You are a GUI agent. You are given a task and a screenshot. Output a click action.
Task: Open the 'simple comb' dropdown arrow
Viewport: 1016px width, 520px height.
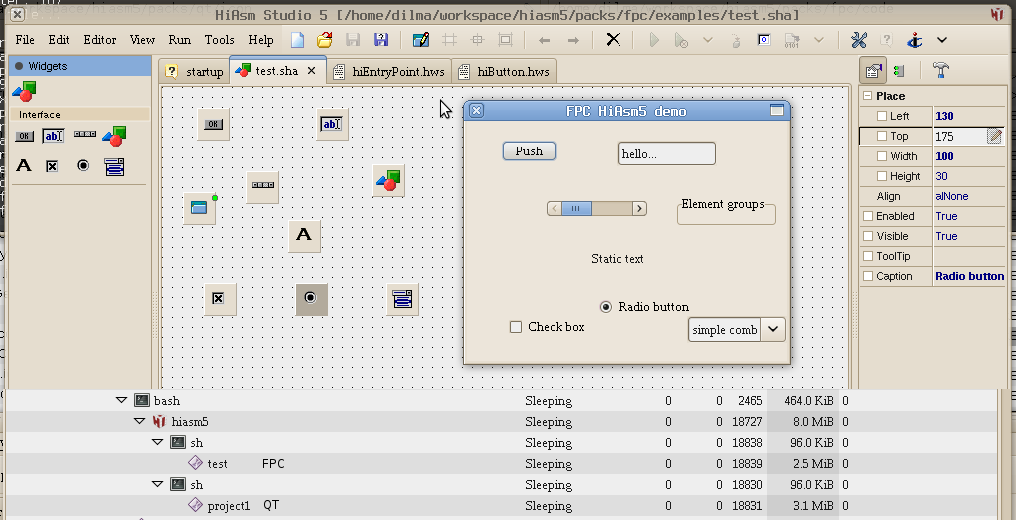tap(773, 329)
